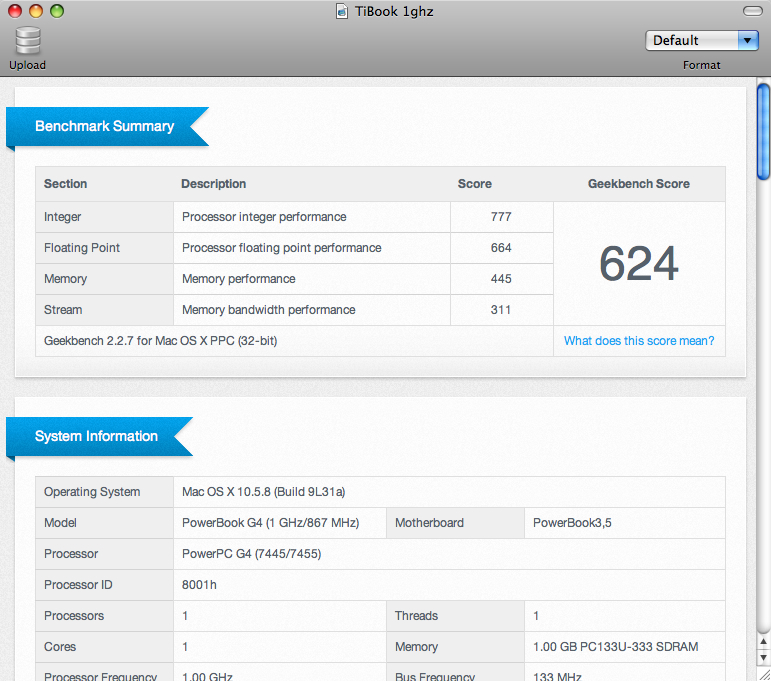Image resolution: width=771 pixels, height=681 pixels.
Task: Click "PowerBook G4 (1 GHz/867 MHz)" value
Action: [270, 523]
